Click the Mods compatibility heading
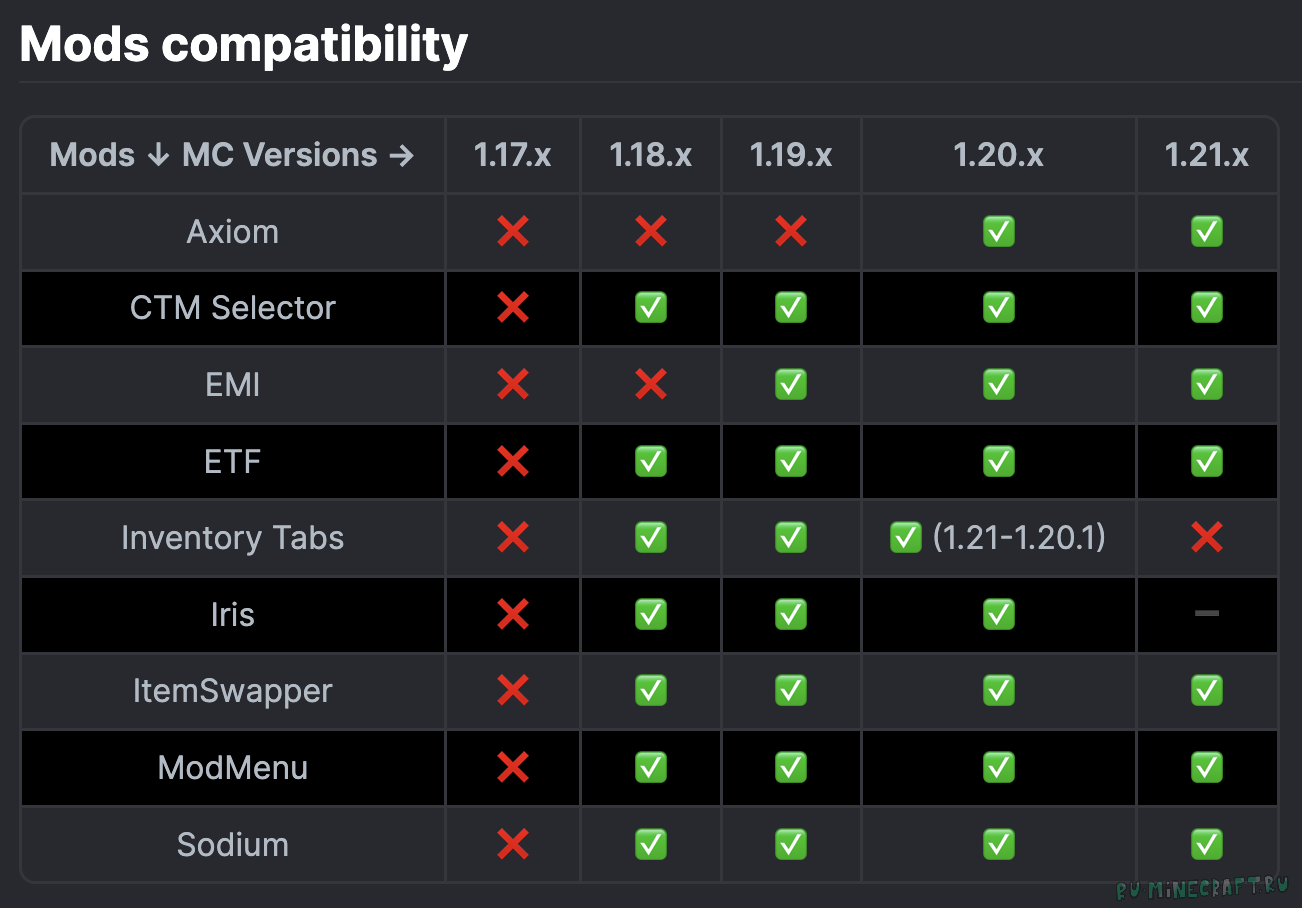Image resolution: width=1302 pixels, height=908 pixels. pyautogui.click(x=244, y=45)
